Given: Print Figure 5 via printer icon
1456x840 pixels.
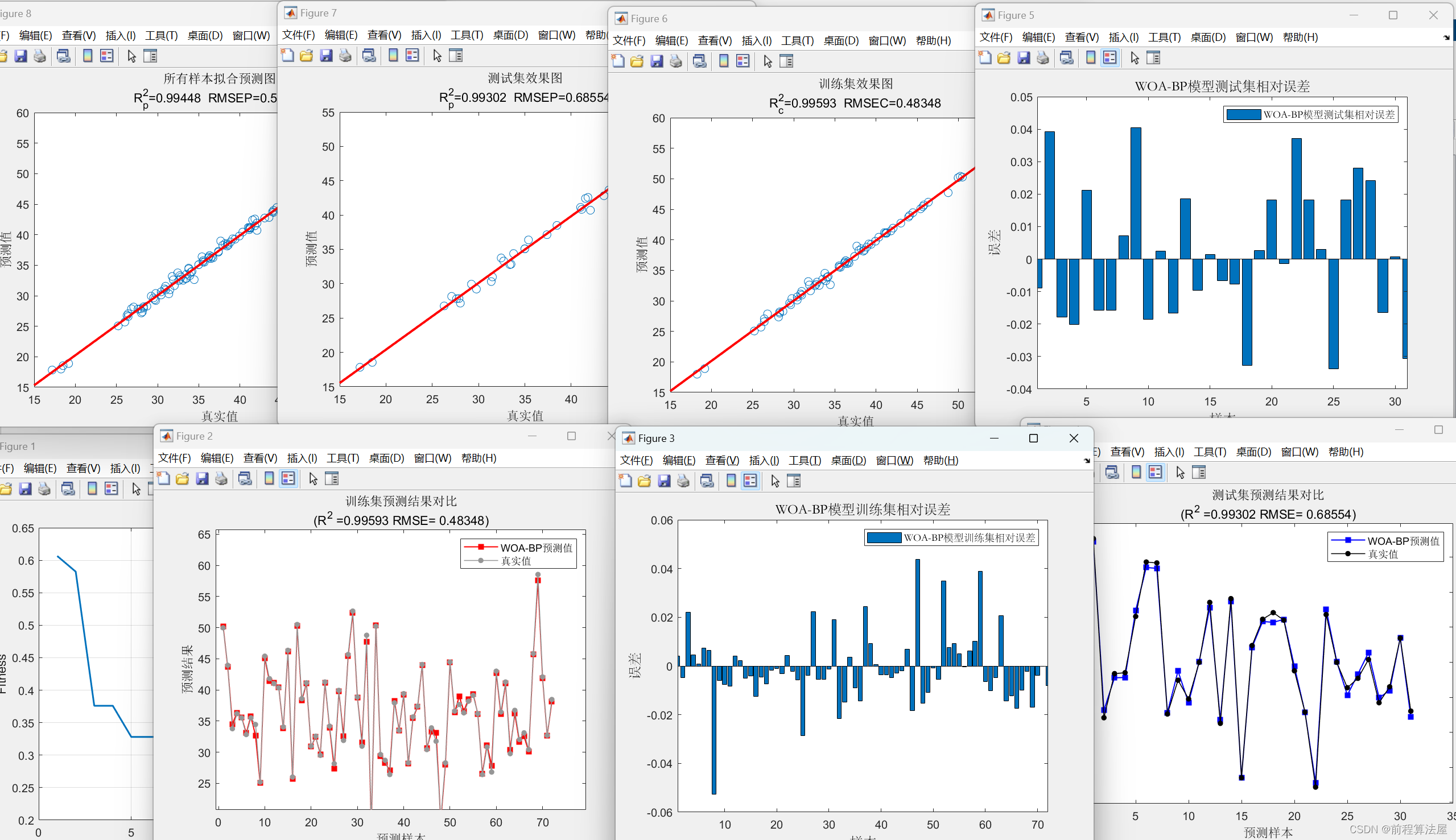Looking at the screenshot, I should point(1043,57).
